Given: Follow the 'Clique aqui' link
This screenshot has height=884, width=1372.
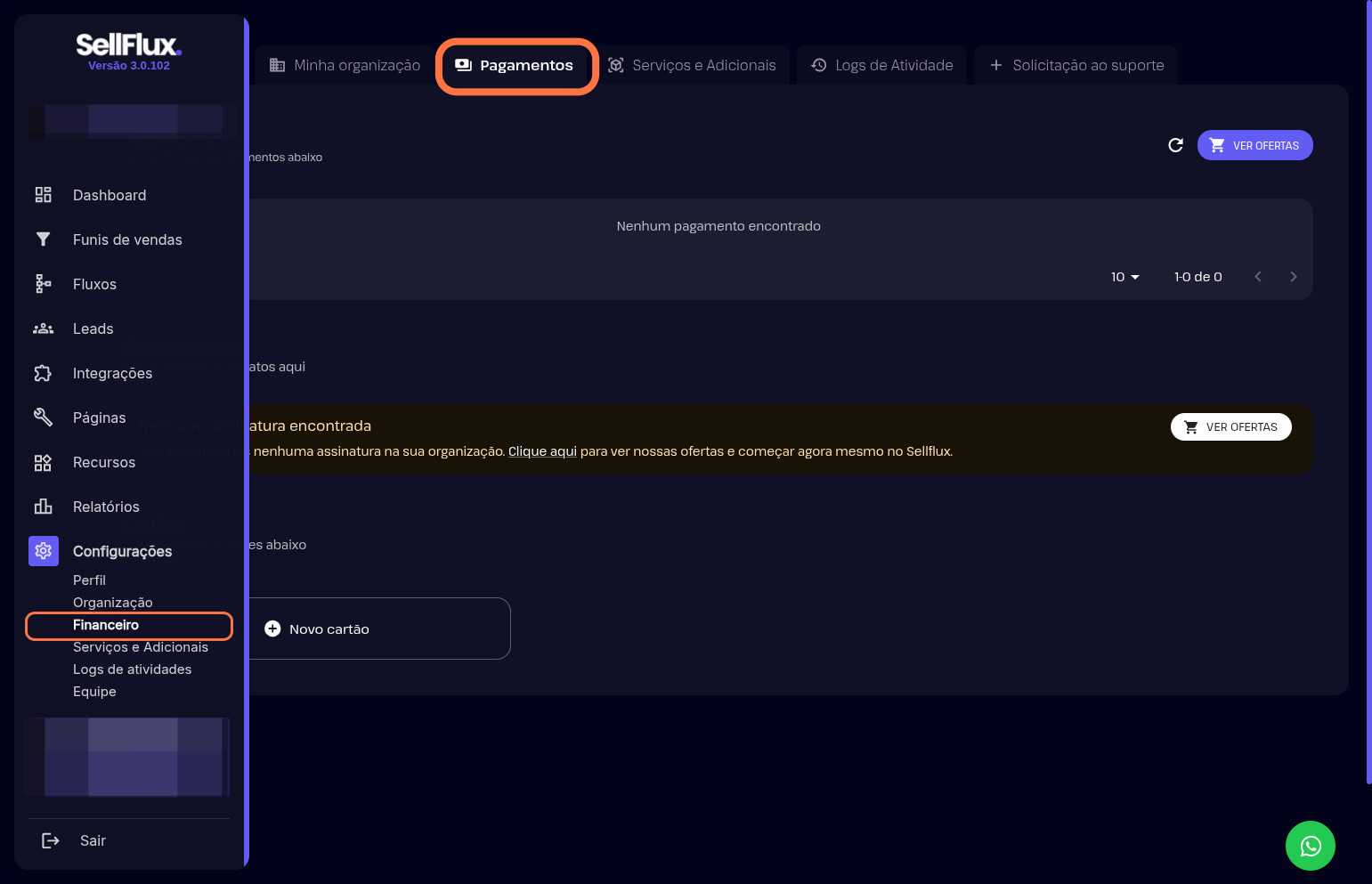Looking at the screenshot, I should (542, 451).
